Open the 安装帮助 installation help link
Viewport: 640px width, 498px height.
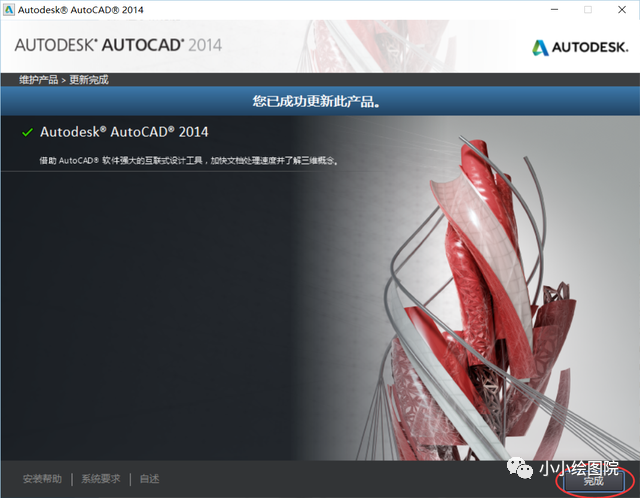(x=42, y=479)
